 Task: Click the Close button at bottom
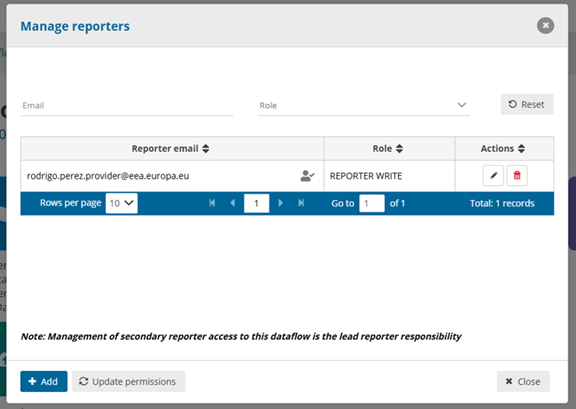[523, 381]
